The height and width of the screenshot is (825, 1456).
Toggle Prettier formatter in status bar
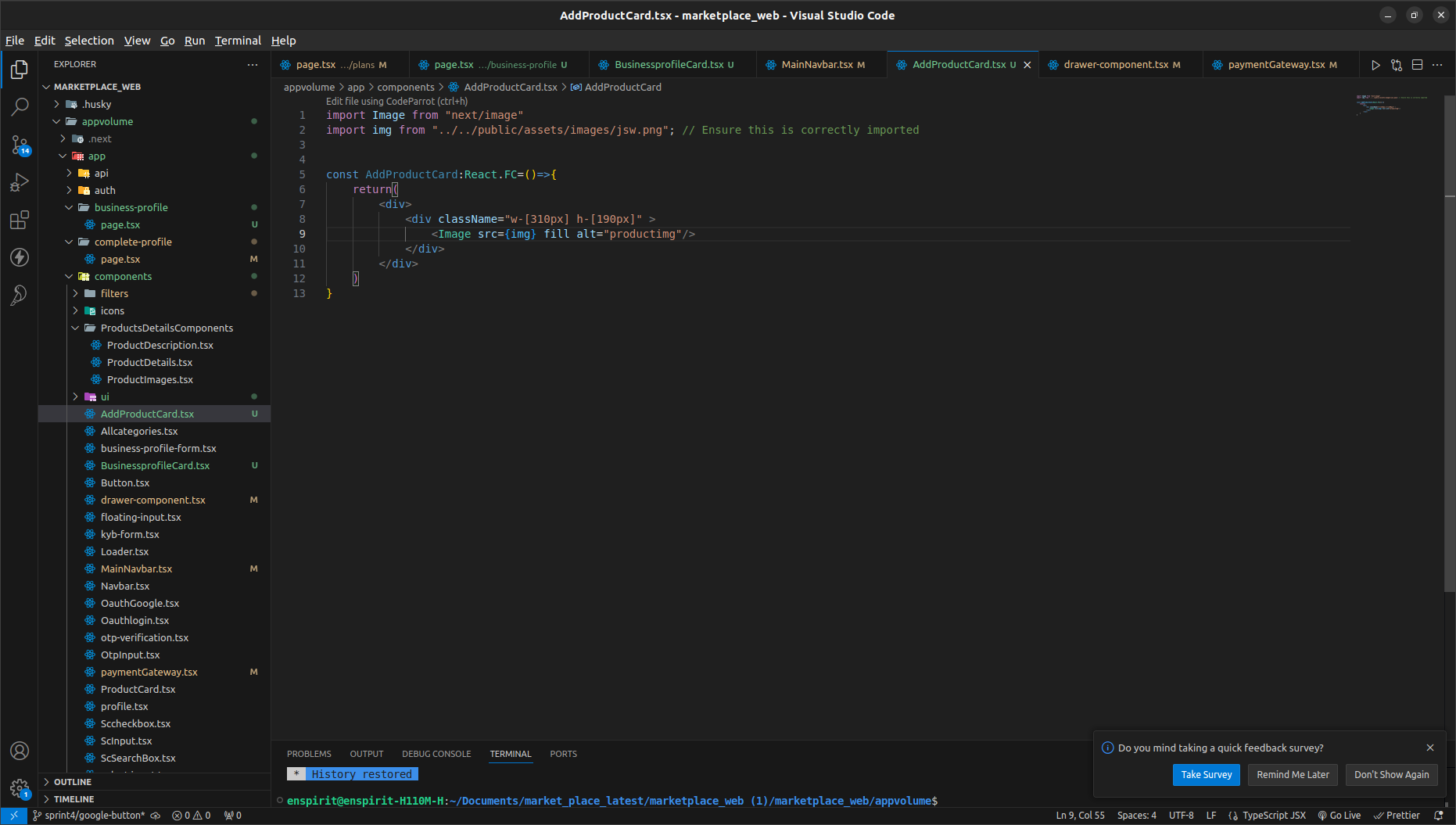coord(1397,815)
